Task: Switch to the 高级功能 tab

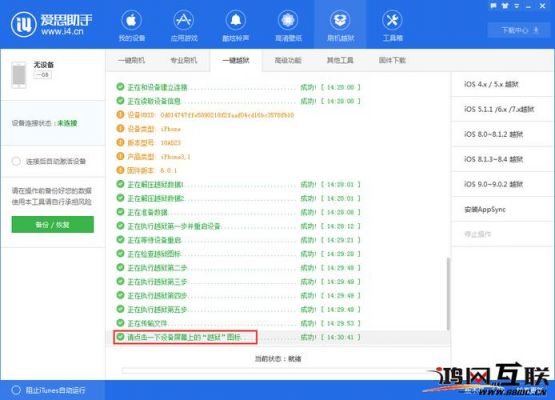Action: tap(288, 61)
